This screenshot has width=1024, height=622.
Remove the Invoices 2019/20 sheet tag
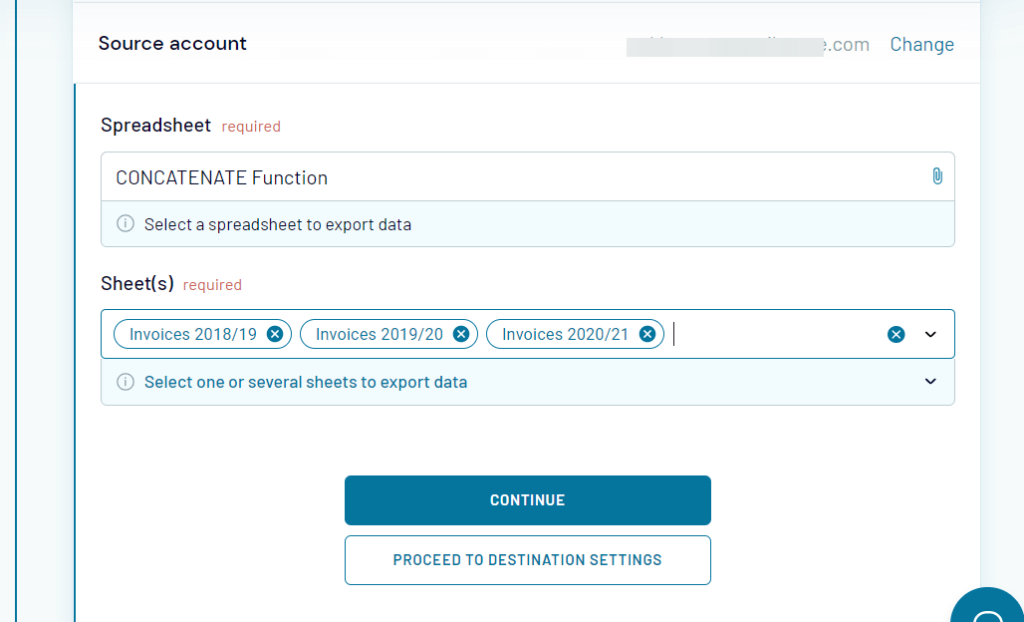461,334
